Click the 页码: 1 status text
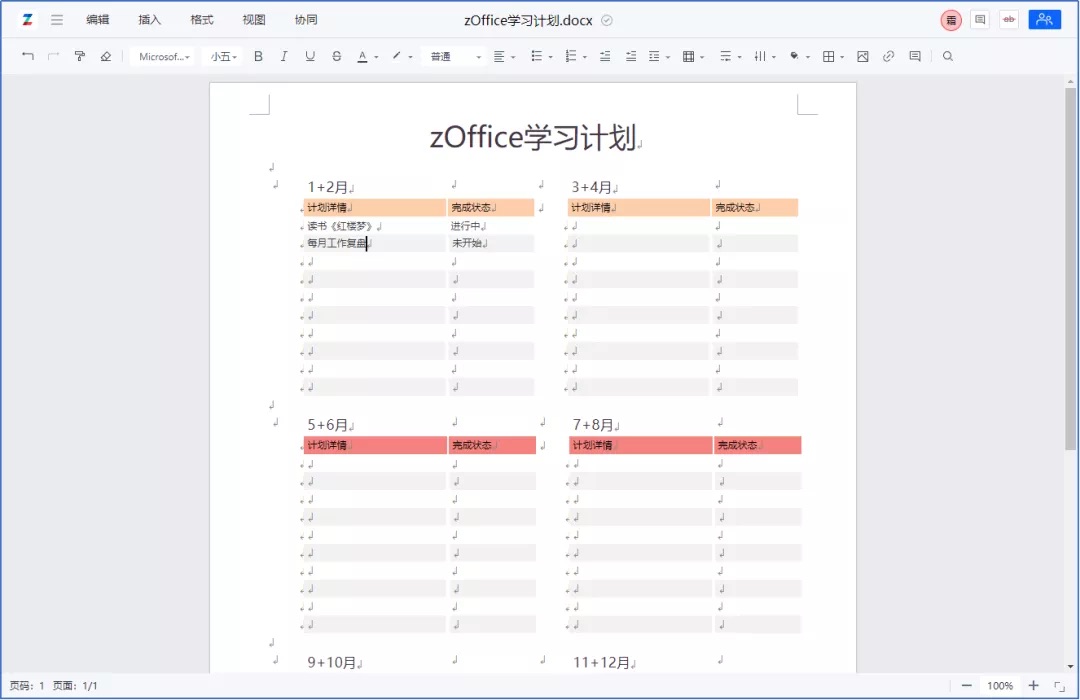Image resolution: width=1080 pixels, height=700 pixels. pos(27,686)
